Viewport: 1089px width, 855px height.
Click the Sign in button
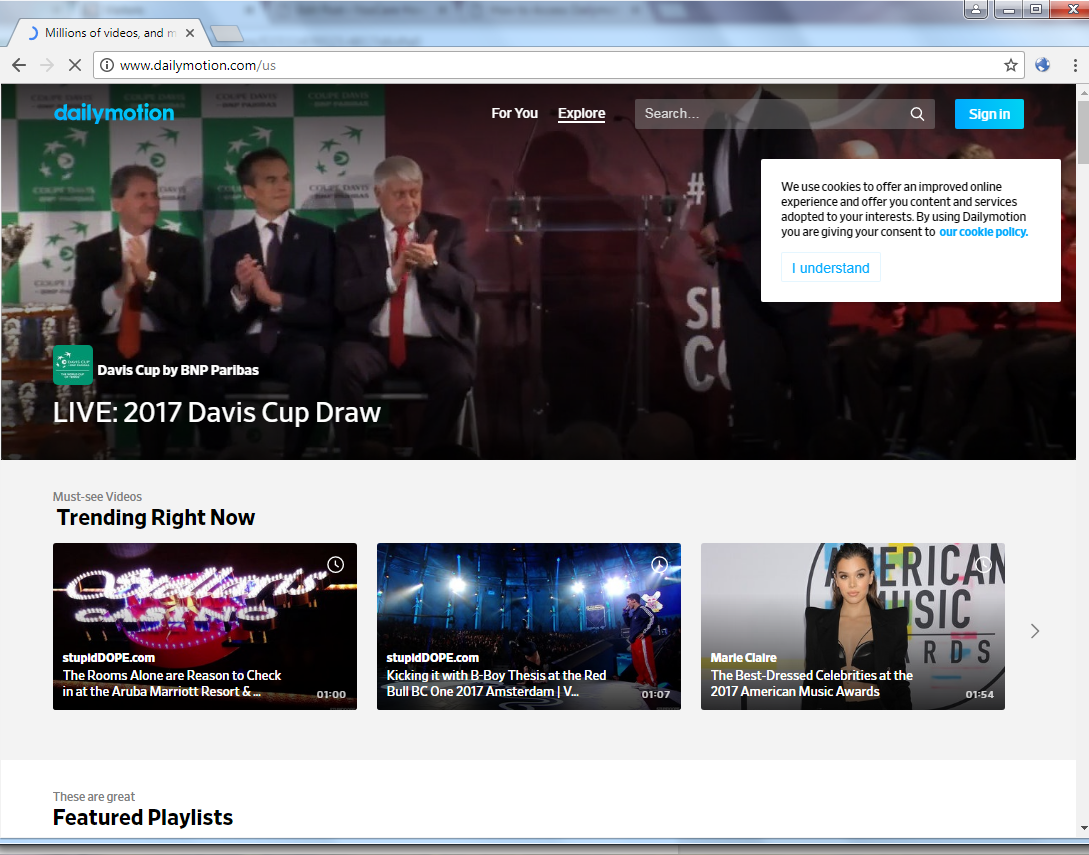pyautogui.click(x=989, y=114)
